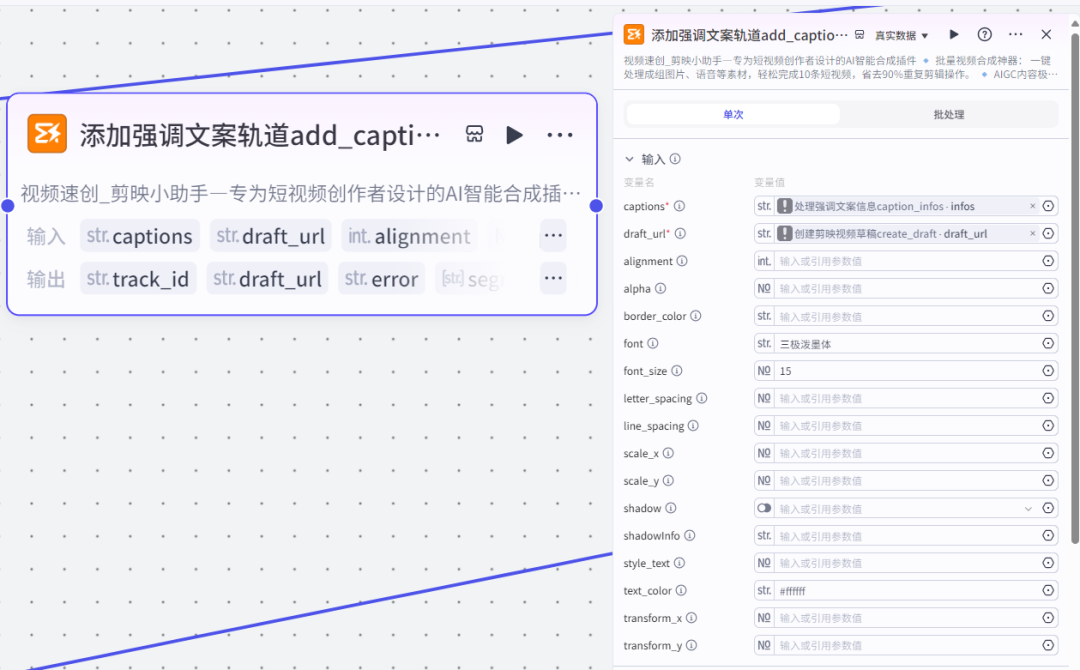Remove the draft_url variable reference
The width and height of the screenshot is (1080, 670).
pyautogui.click(x=1032, y=233)
